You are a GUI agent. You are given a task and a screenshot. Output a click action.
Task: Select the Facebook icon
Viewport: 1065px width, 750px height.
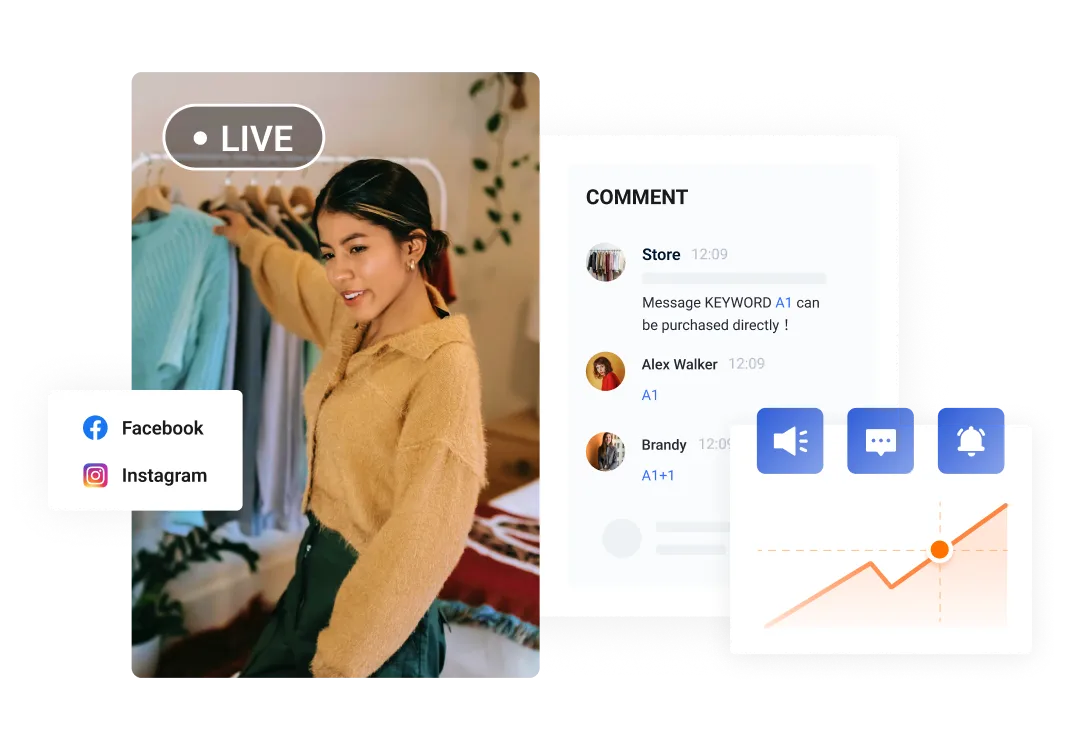coord(95,427)
